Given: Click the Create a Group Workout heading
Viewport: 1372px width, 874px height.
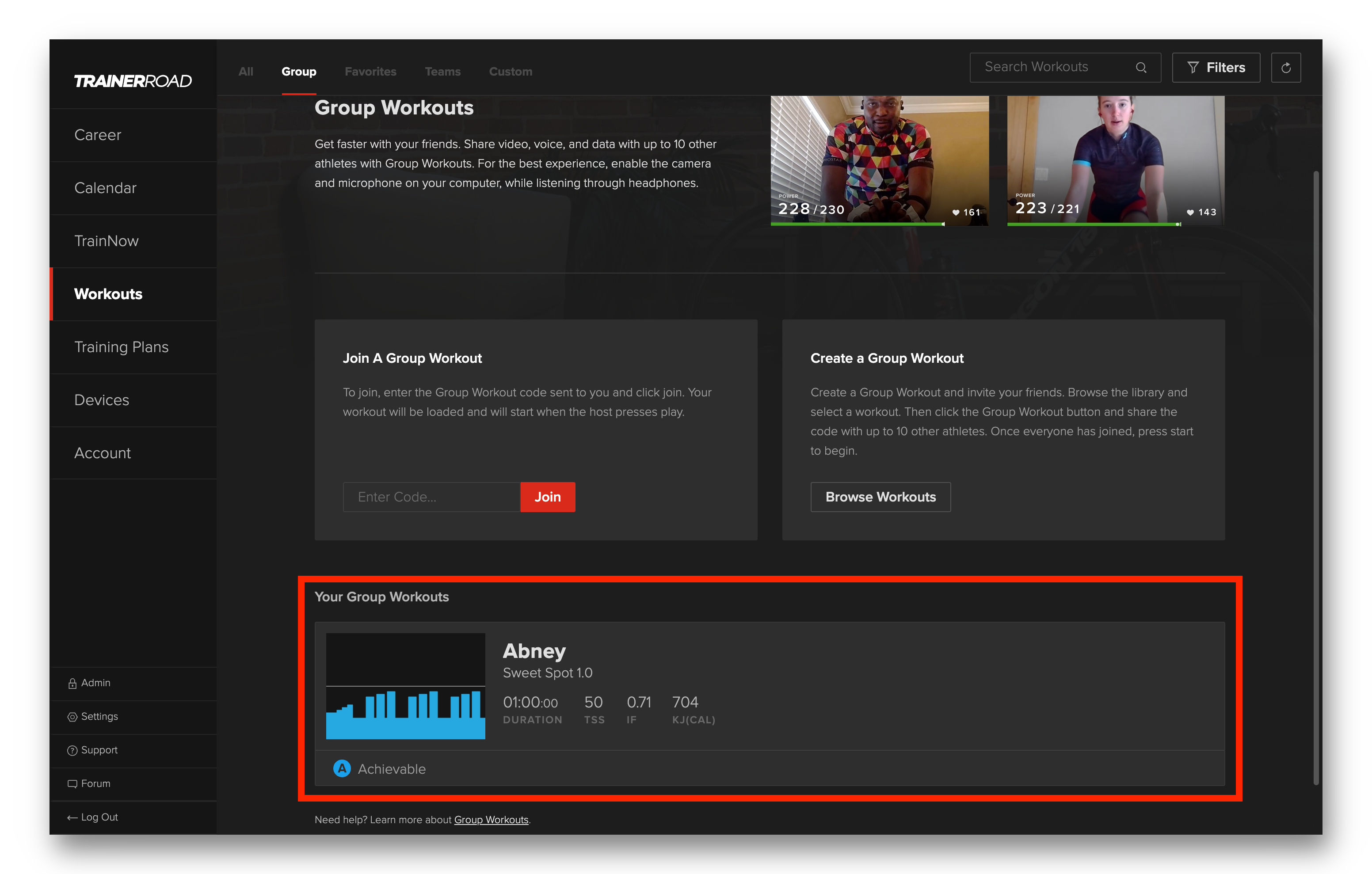Looking at the screenshot, I should (x=887, y=358).
